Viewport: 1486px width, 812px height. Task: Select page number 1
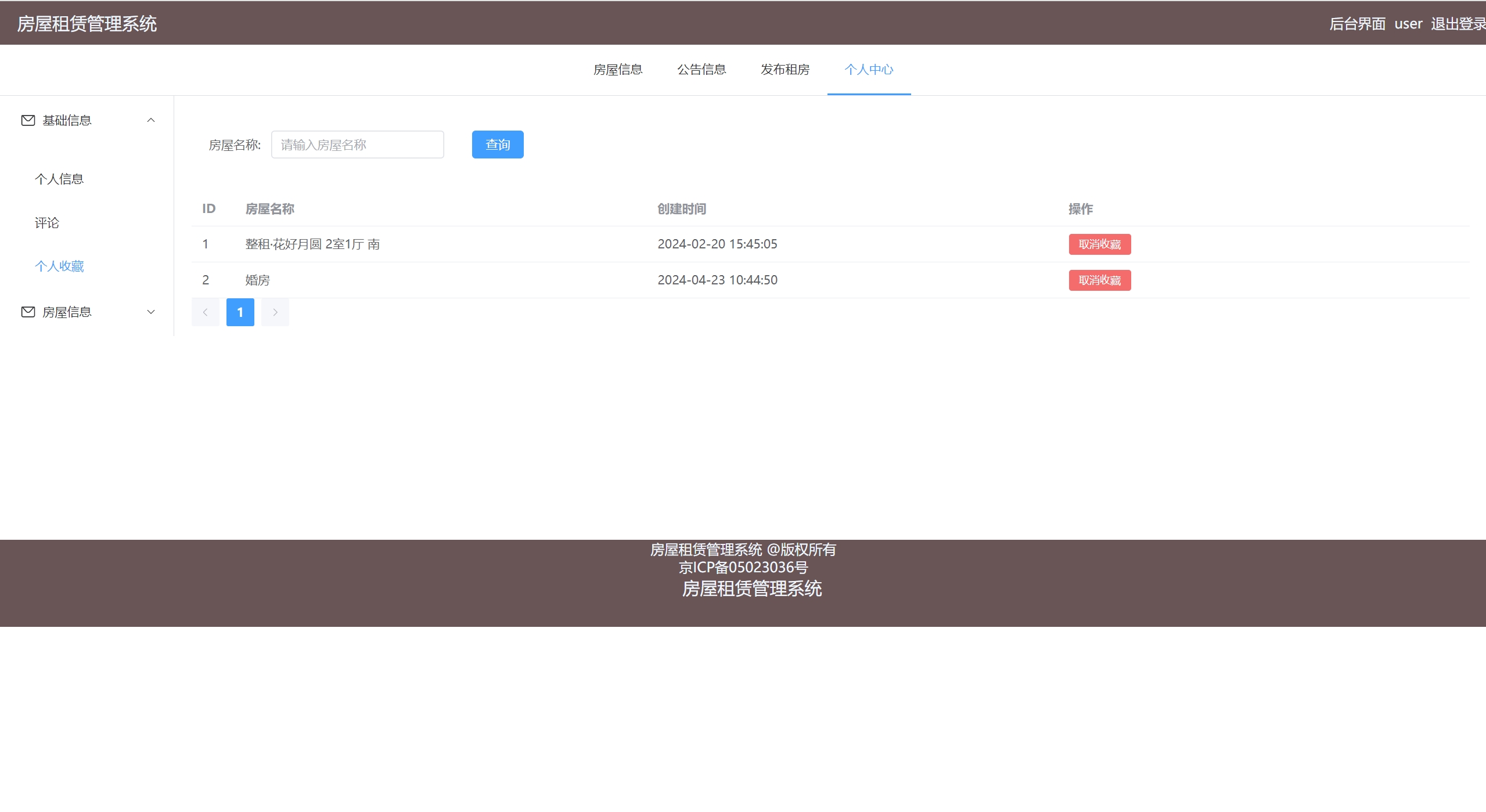(x=240, y=312)
